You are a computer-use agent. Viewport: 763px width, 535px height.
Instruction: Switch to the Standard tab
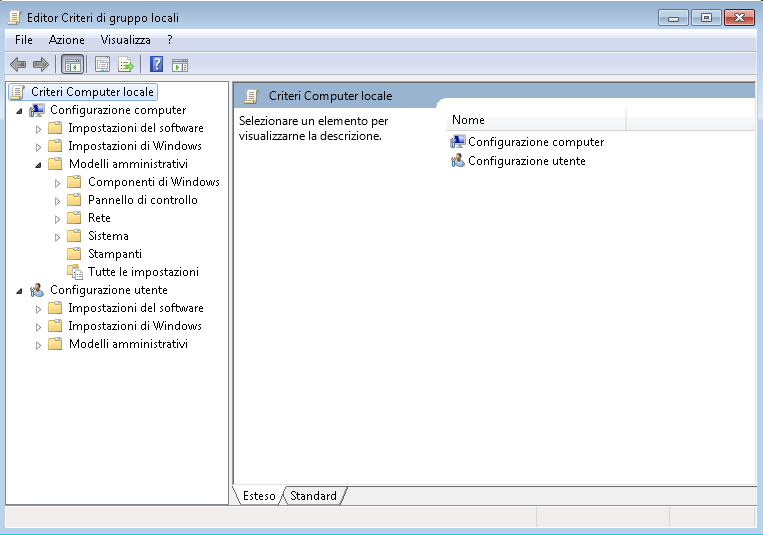pos(313,496)
